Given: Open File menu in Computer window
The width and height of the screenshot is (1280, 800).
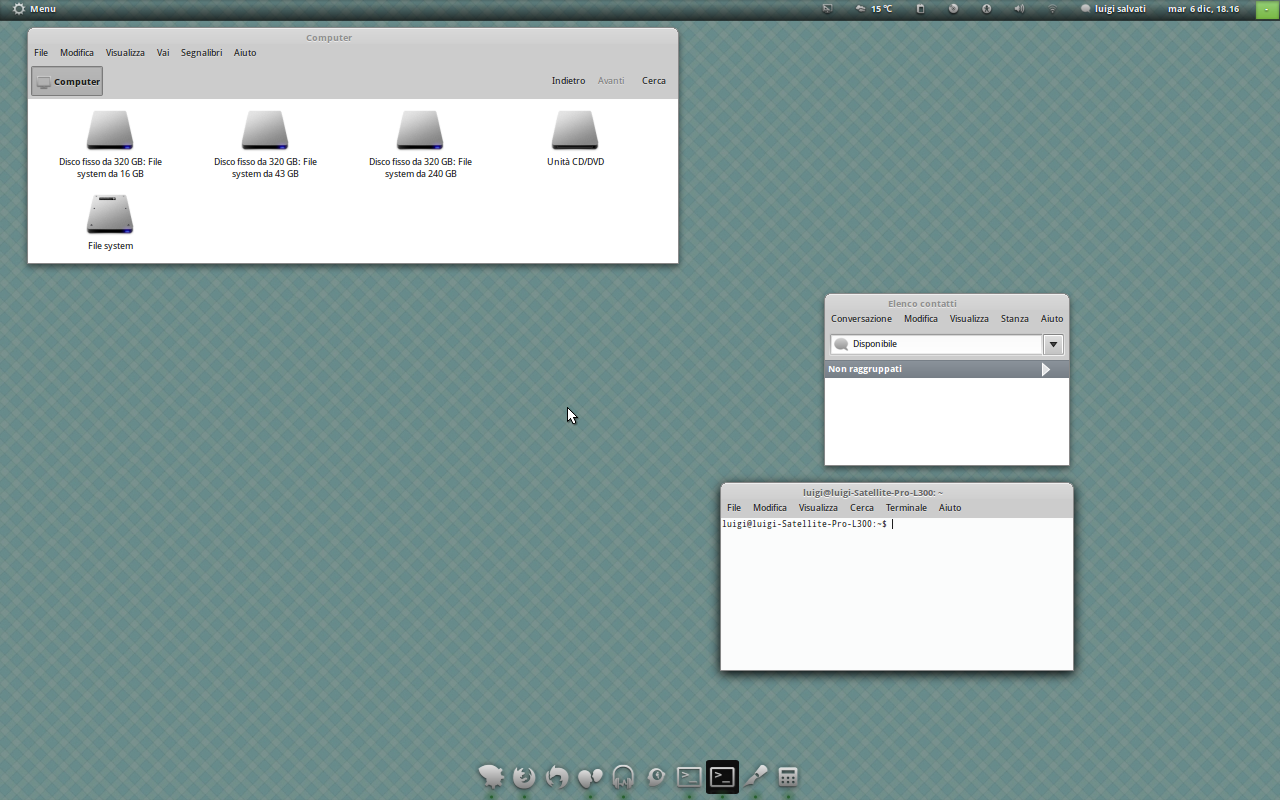Looking at the screenshot, I should pyautogui.click(x=41, y=53).
